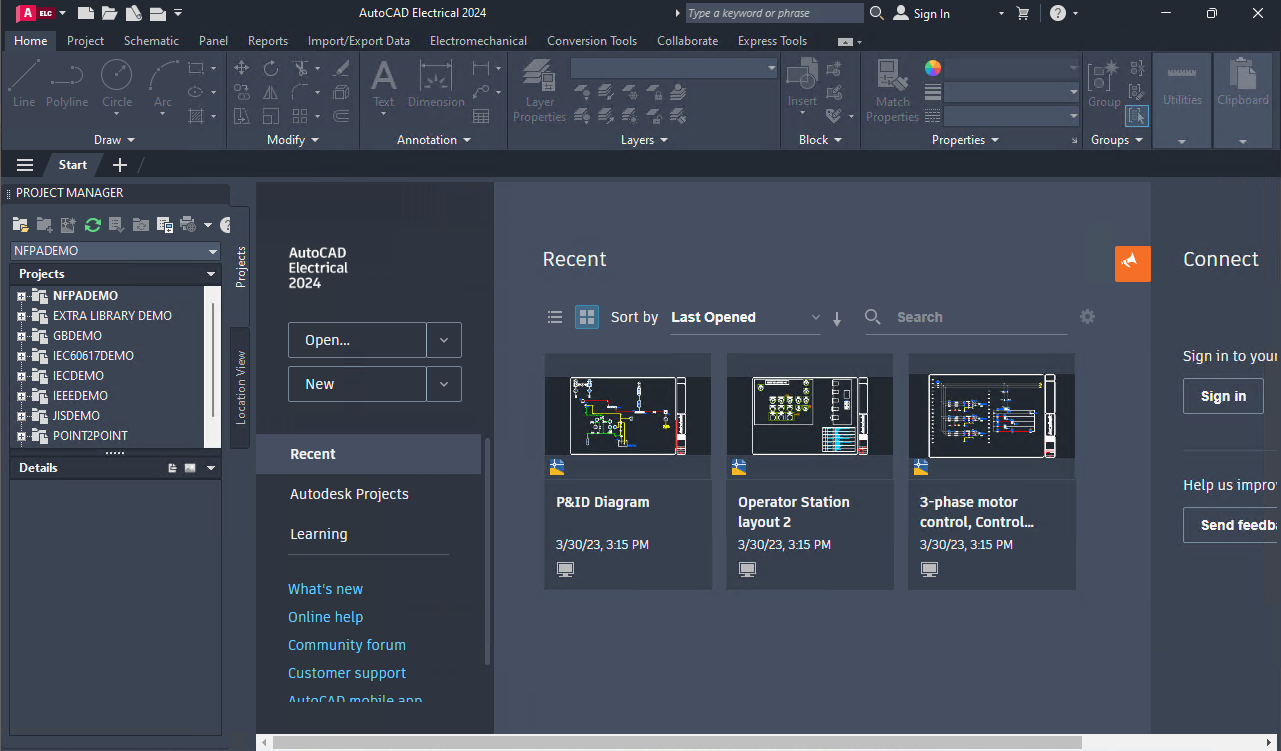Screen dimensions: 1281x751
Task: Switch to the Panel ribbon tab
Action: point(213,41)
